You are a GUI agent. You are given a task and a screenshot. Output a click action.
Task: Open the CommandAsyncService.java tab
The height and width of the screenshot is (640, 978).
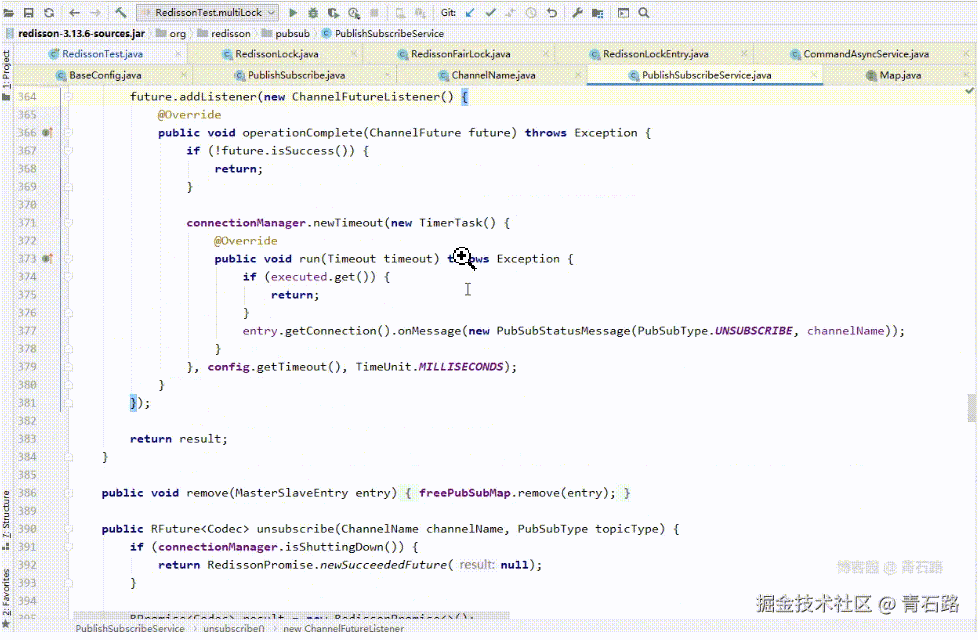pyautogui.click(x=866, y=54)
